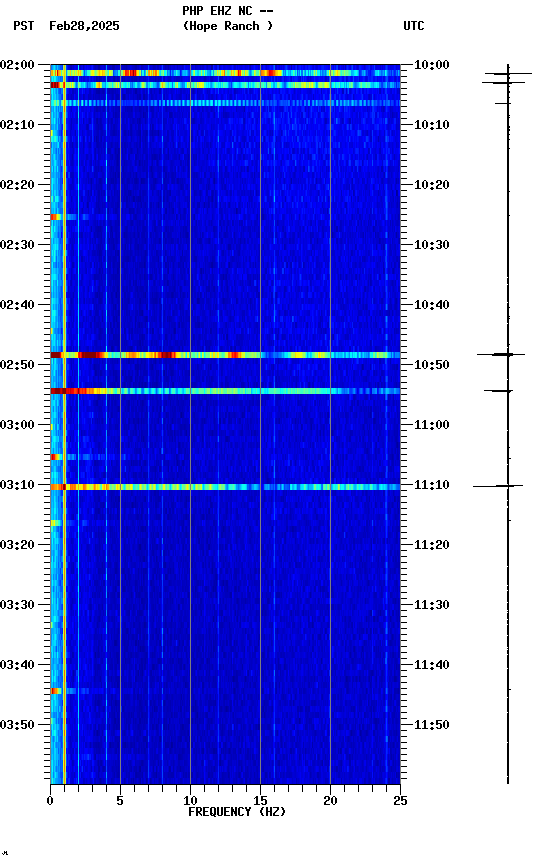Viewport: 552px width, 864px height.
Task: Select the 02:30 PST time label
Action: [17, 245]
